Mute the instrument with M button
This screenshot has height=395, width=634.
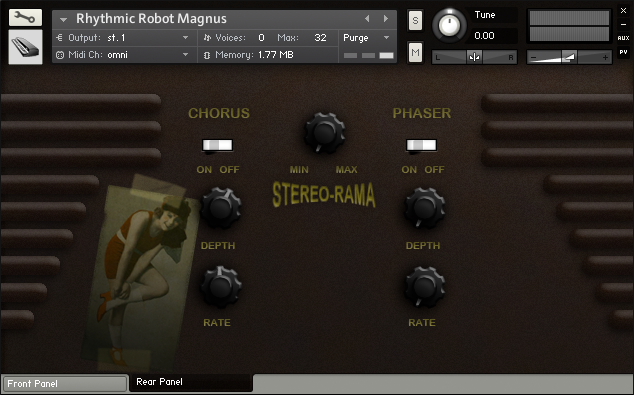pos(415,53)
